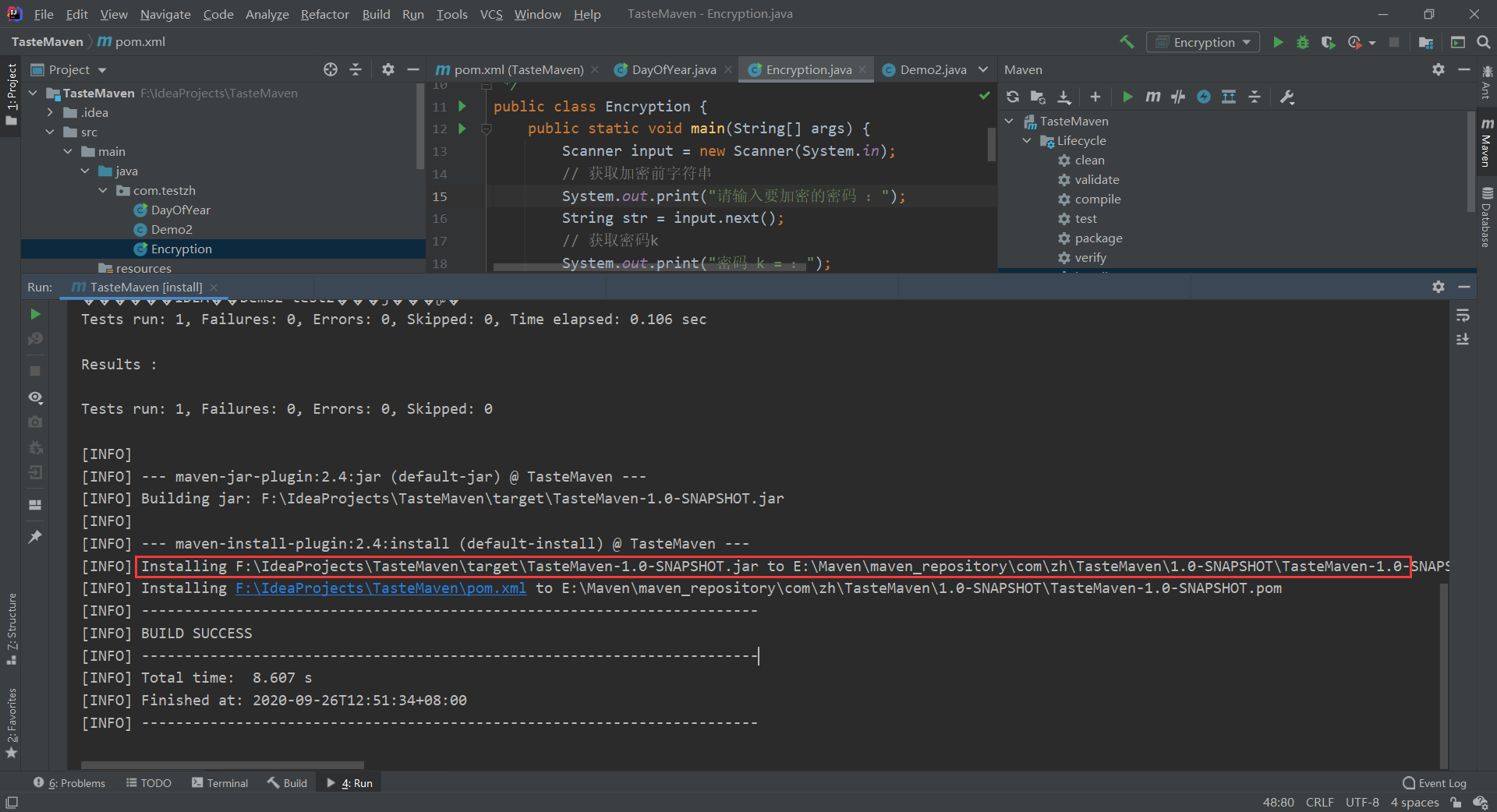
Task: Open Search Everywhere magnifier icon
Action: click(1484, 42)
